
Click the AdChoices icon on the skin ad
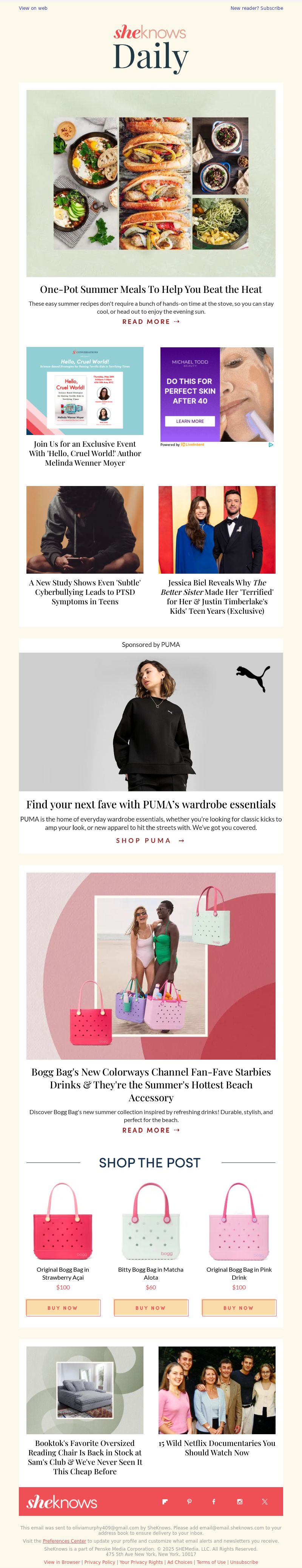click(270, 444)
